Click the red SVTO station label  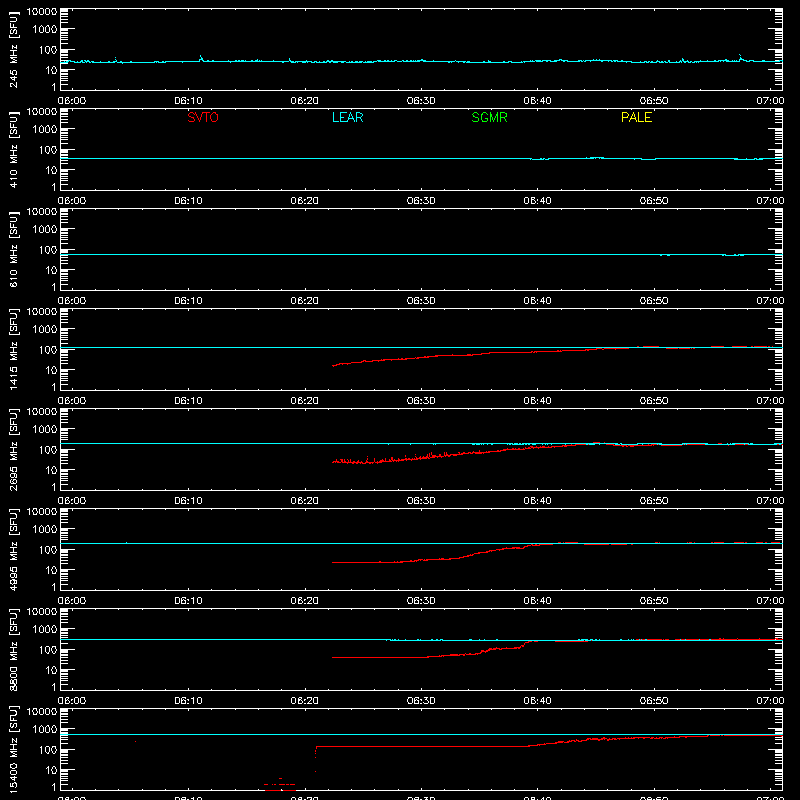203,117
